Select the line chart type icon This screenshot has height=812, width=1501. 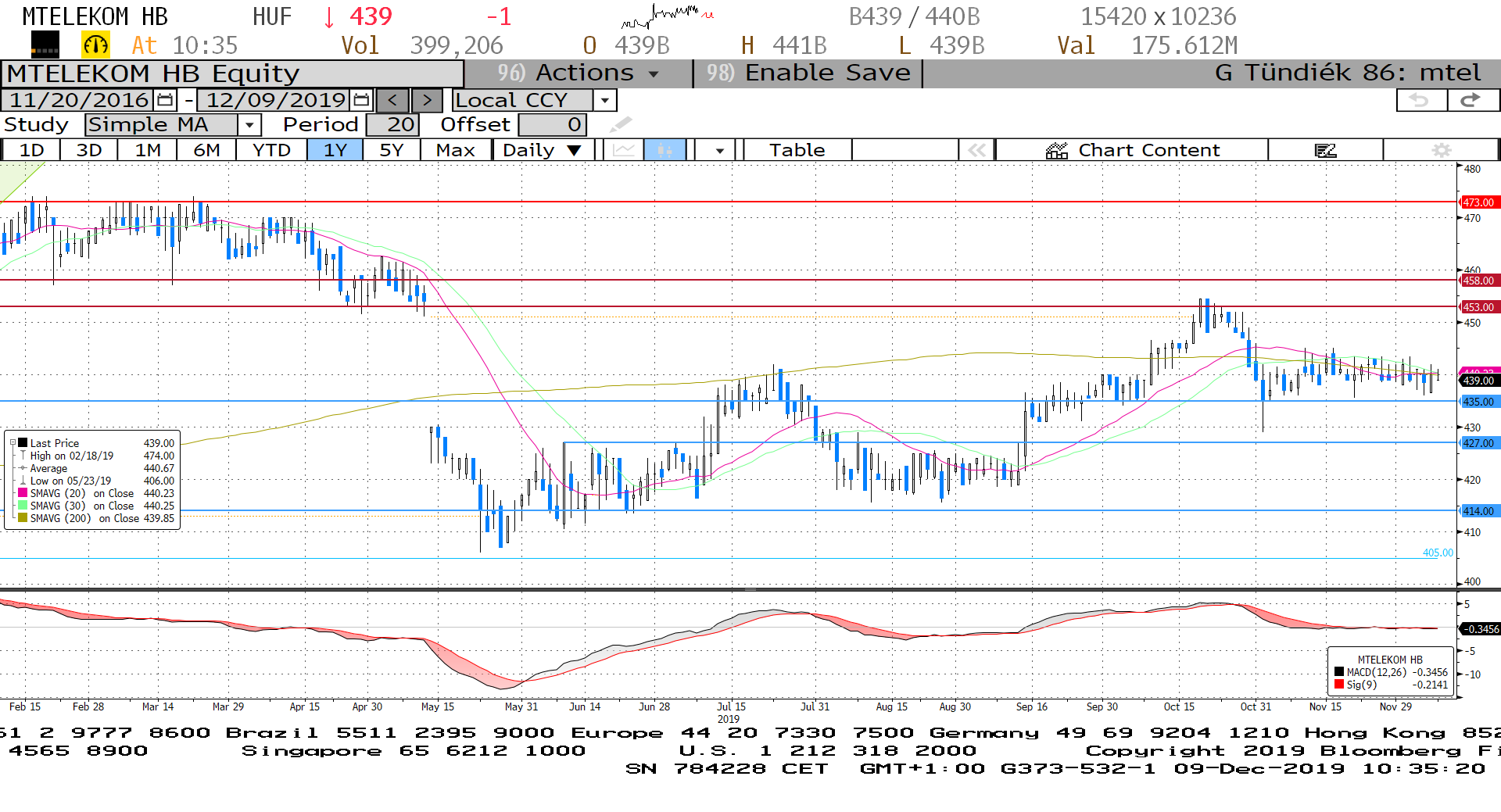pos(624,150)
